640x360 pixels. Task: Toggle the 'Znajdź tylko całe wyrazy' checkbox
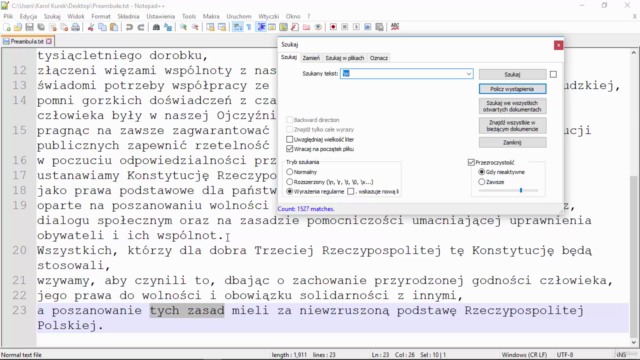[x=289, y=130]
